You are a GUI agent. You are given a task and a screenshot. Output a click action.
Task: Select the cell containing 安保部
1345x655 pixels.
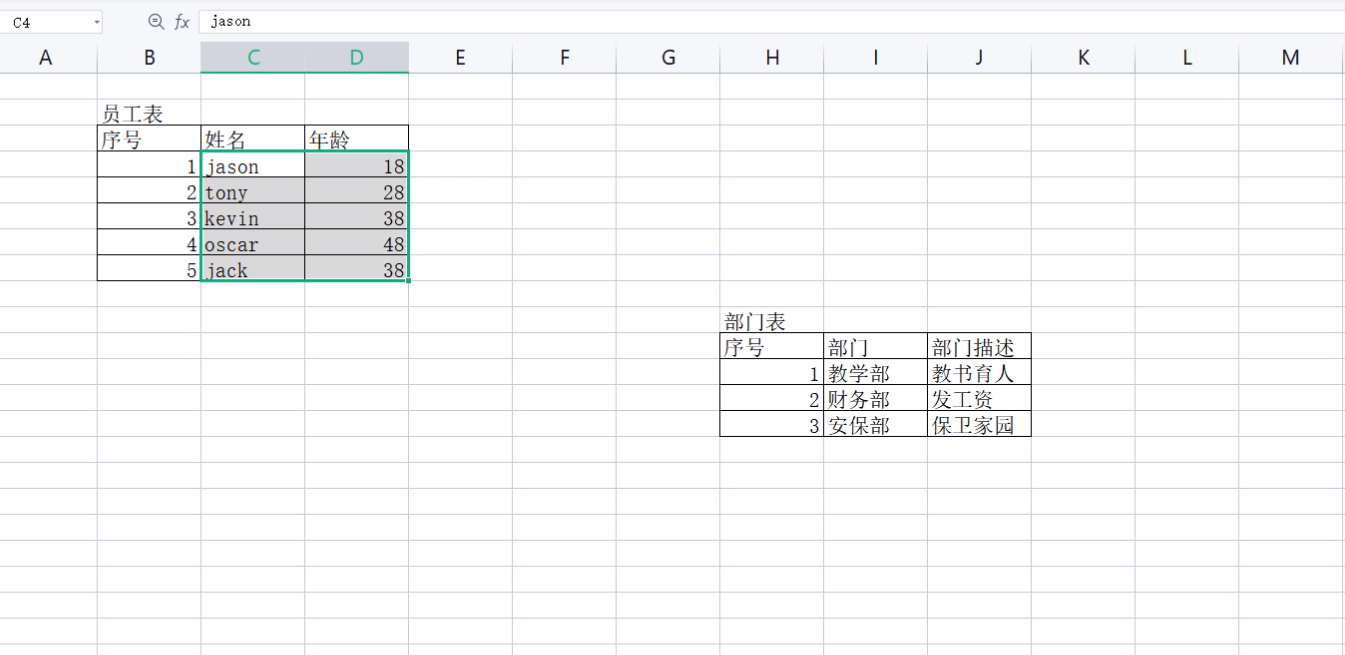click(875, 425)
